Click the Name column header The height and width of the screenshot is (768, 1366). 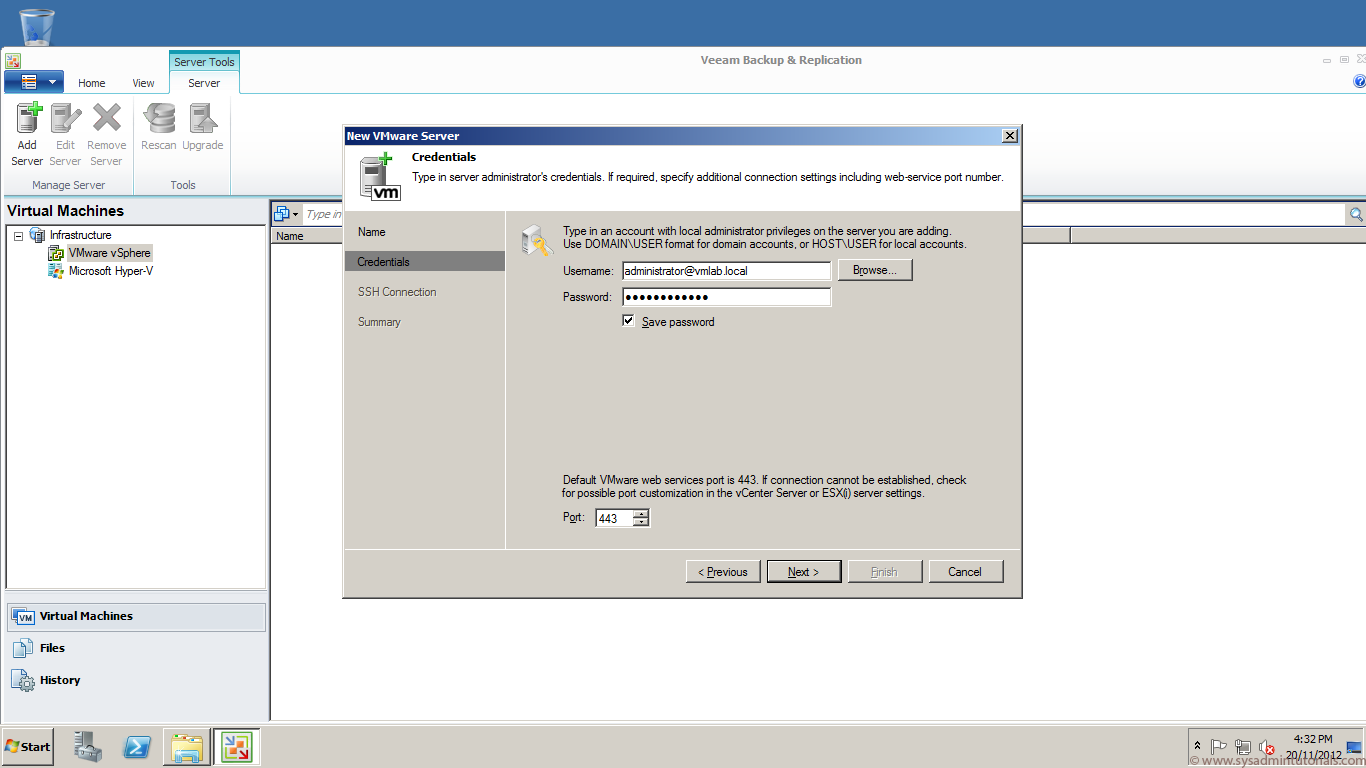click(290, 236)
